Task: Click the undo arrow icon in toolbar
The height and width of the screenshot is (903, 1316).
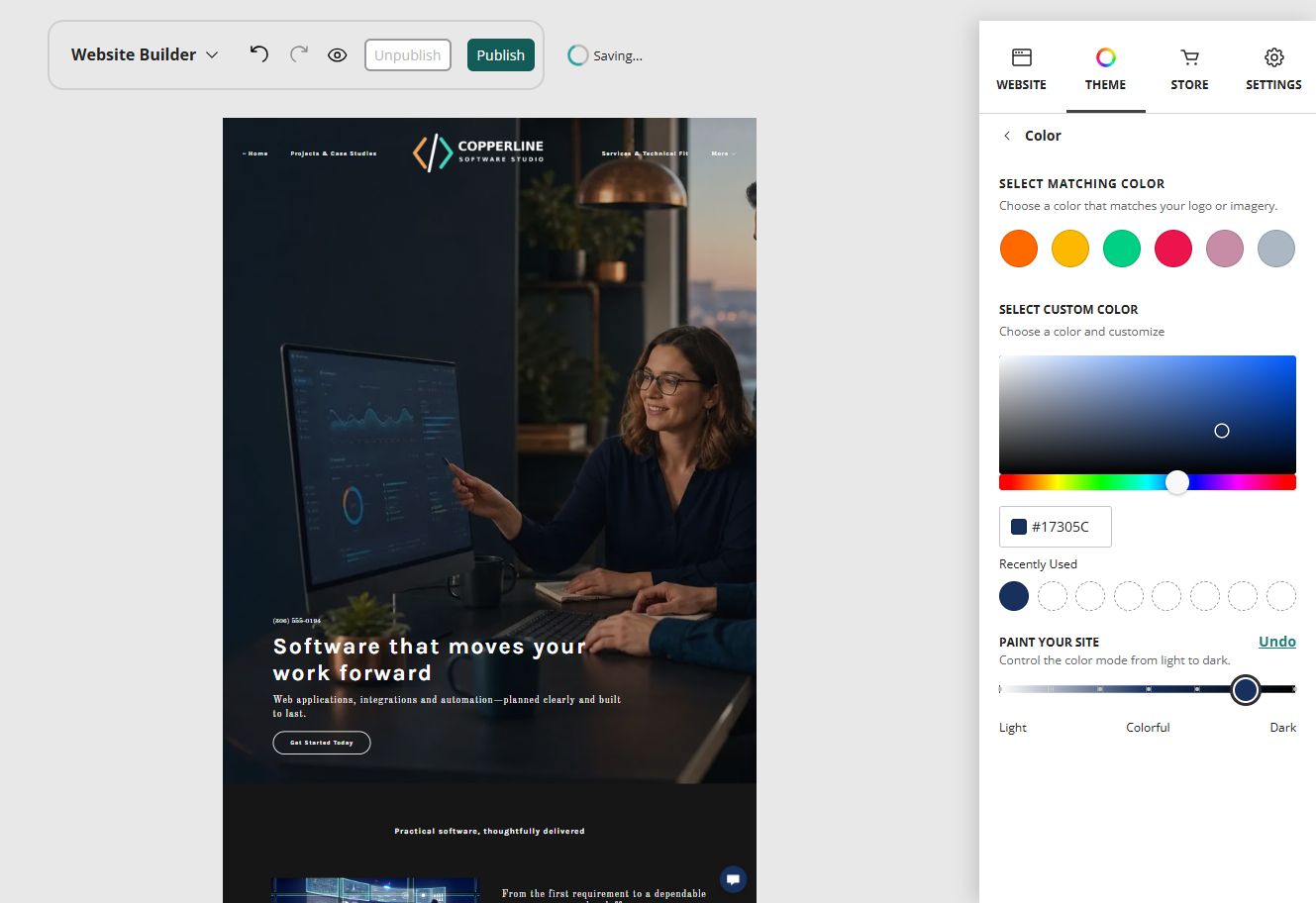Action: (x=259, y=54)
